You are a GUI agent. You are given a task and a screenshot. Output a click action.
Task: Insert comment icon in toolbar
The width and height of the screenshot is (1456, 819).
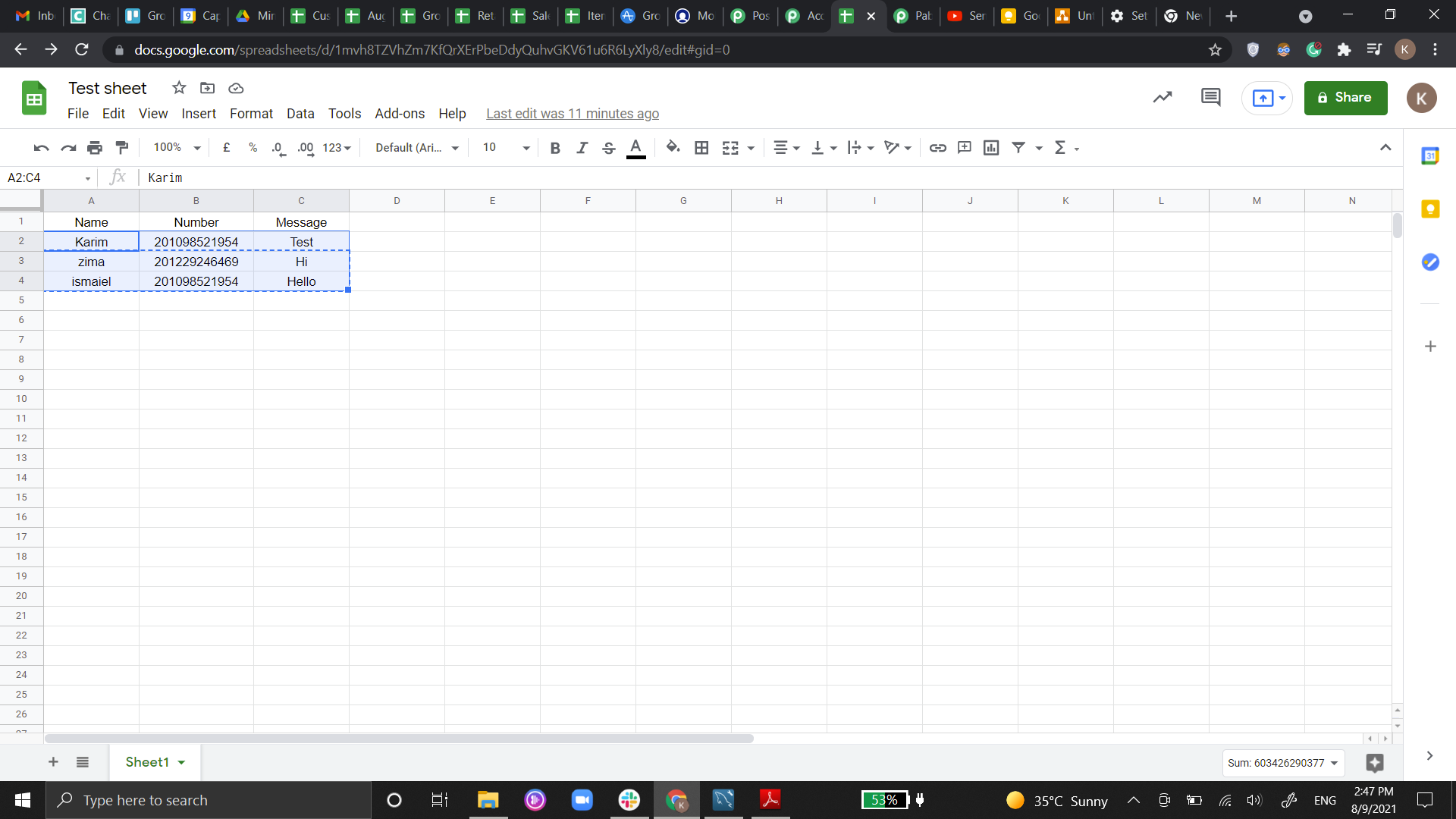click(x=965, y=148)
